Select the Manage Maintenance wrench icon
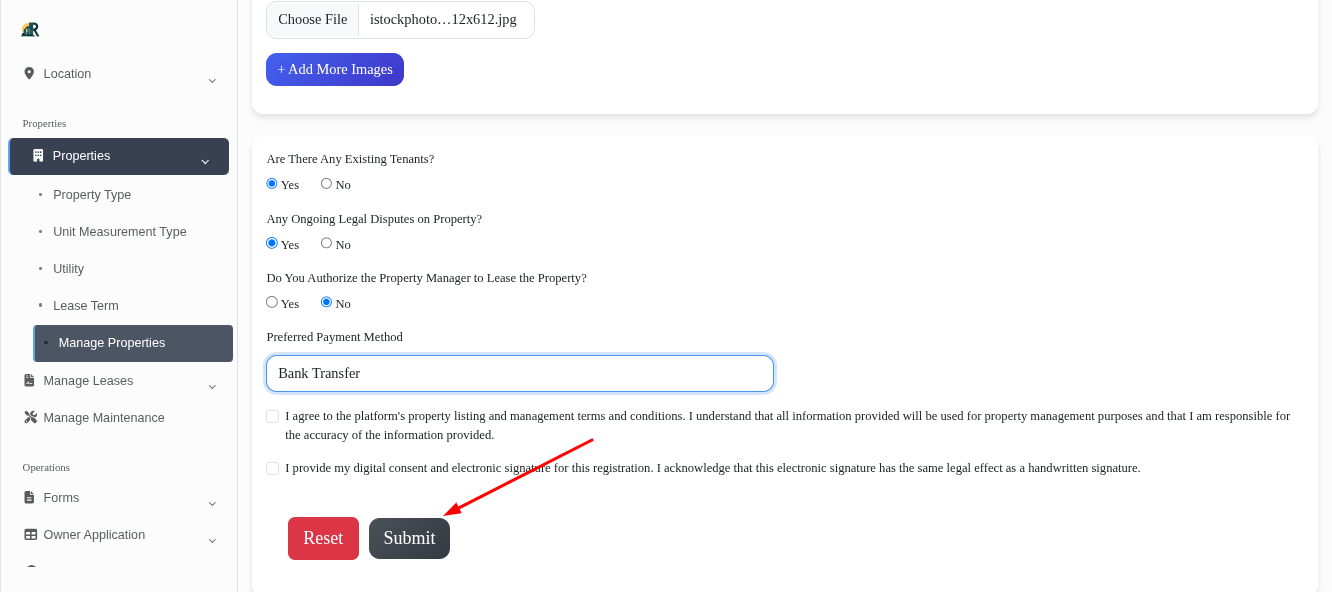This screenshot has height=592, width=1332. [x=29, y=417]
